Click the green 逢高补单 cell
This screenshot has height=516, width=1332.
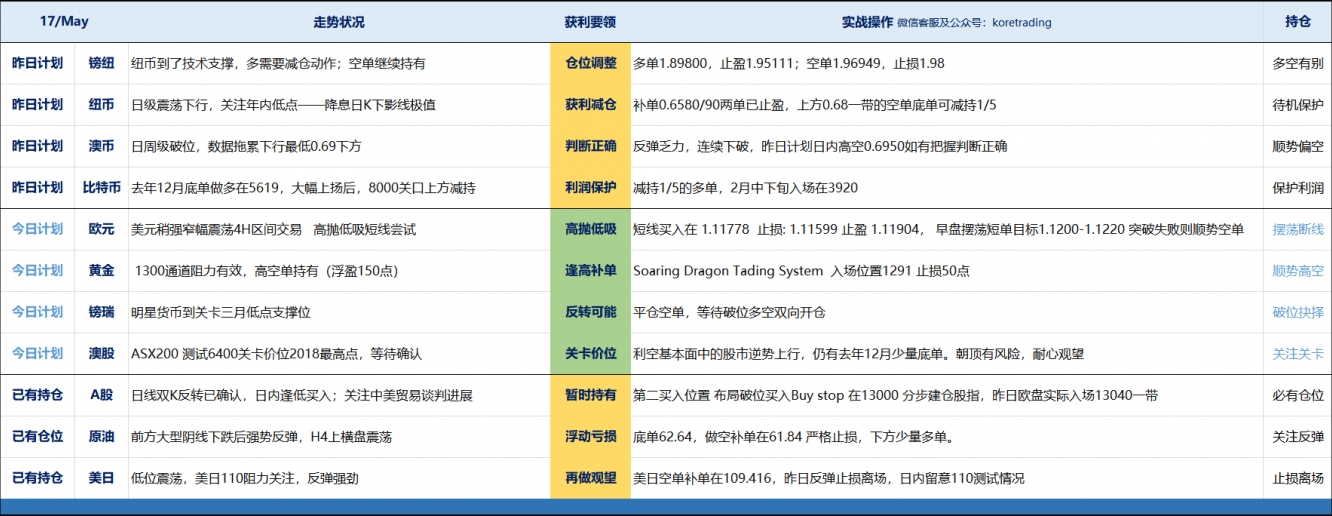click(590, 270)
